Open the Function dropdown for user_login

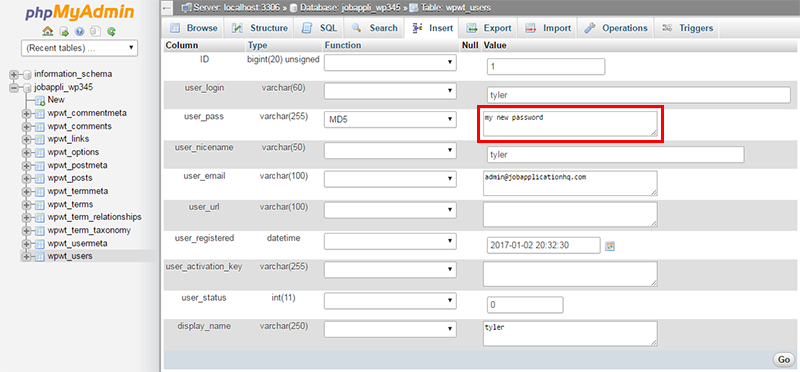(x=390, y=91)
